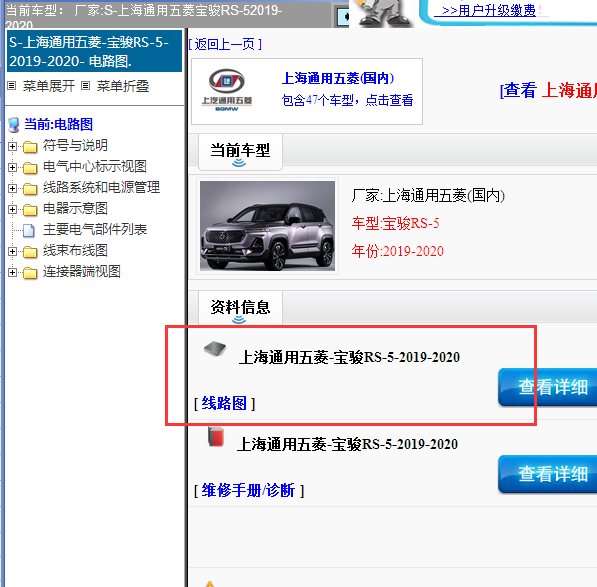Click the 线路系统和电源管理 folder icon
Viewport: 597px width, 587px height.
coord(30,188)
